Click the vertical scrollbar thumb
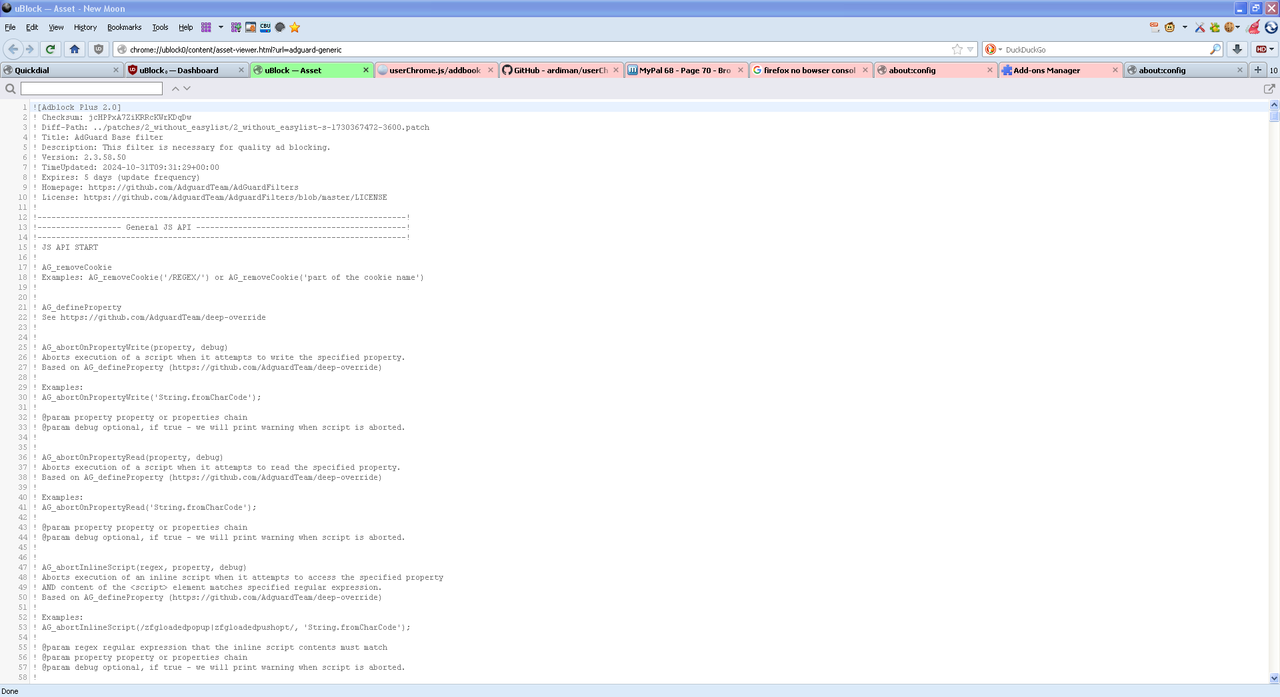 click(1274, 115)
